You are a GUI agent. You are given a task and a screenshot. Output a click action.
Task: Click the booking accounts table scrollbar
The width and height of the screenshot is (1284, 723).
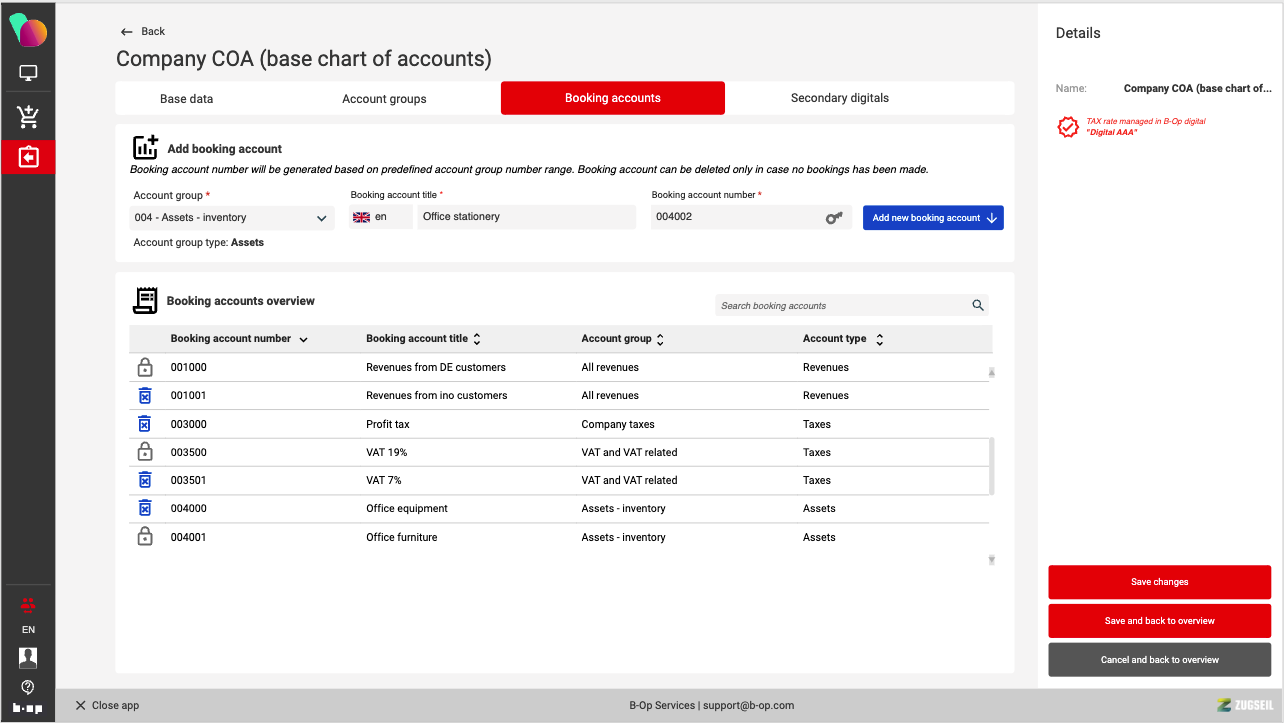991,465
